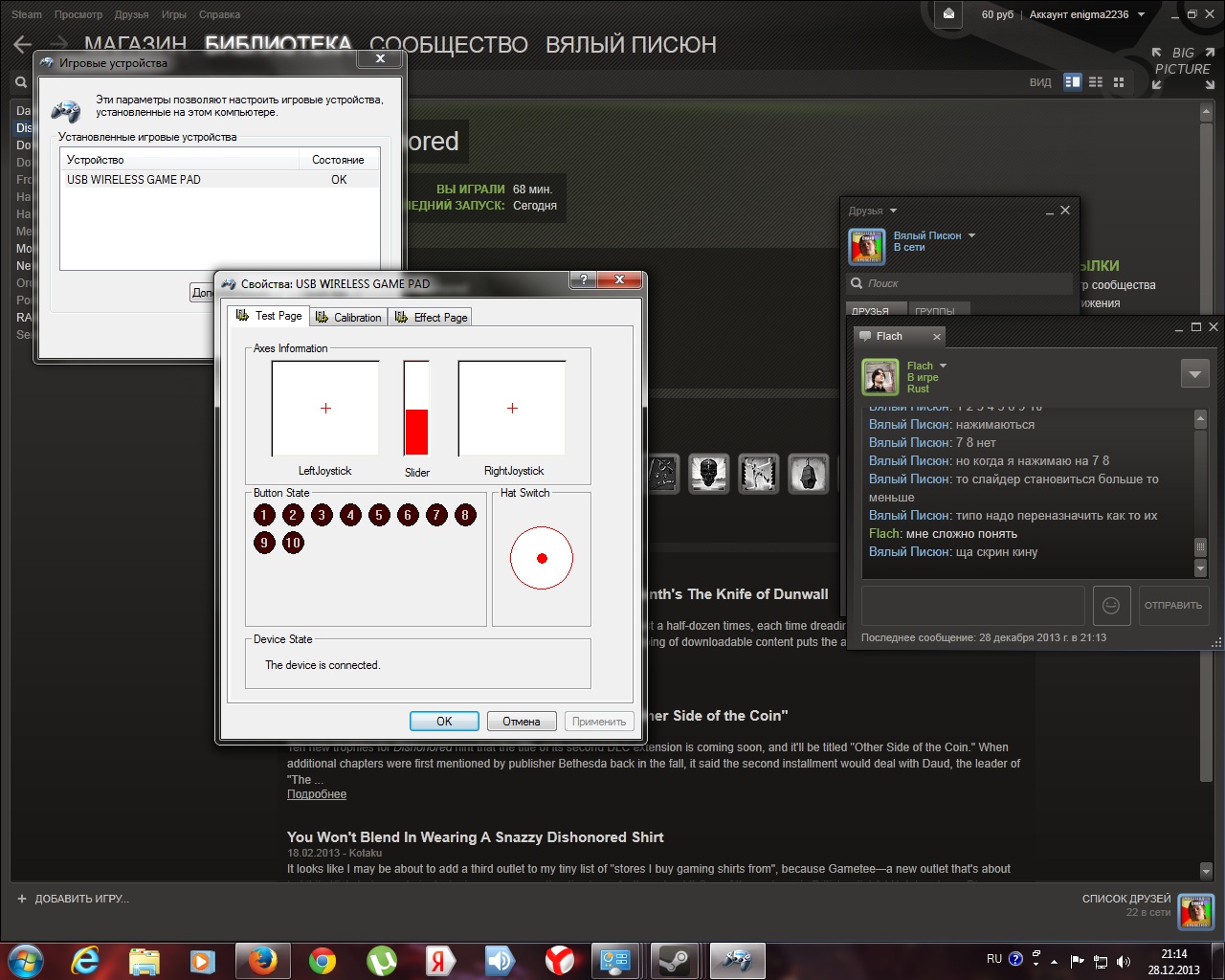The image size is (1225, 980).
Task: Close the Flach chat tab
Action: 937,336
